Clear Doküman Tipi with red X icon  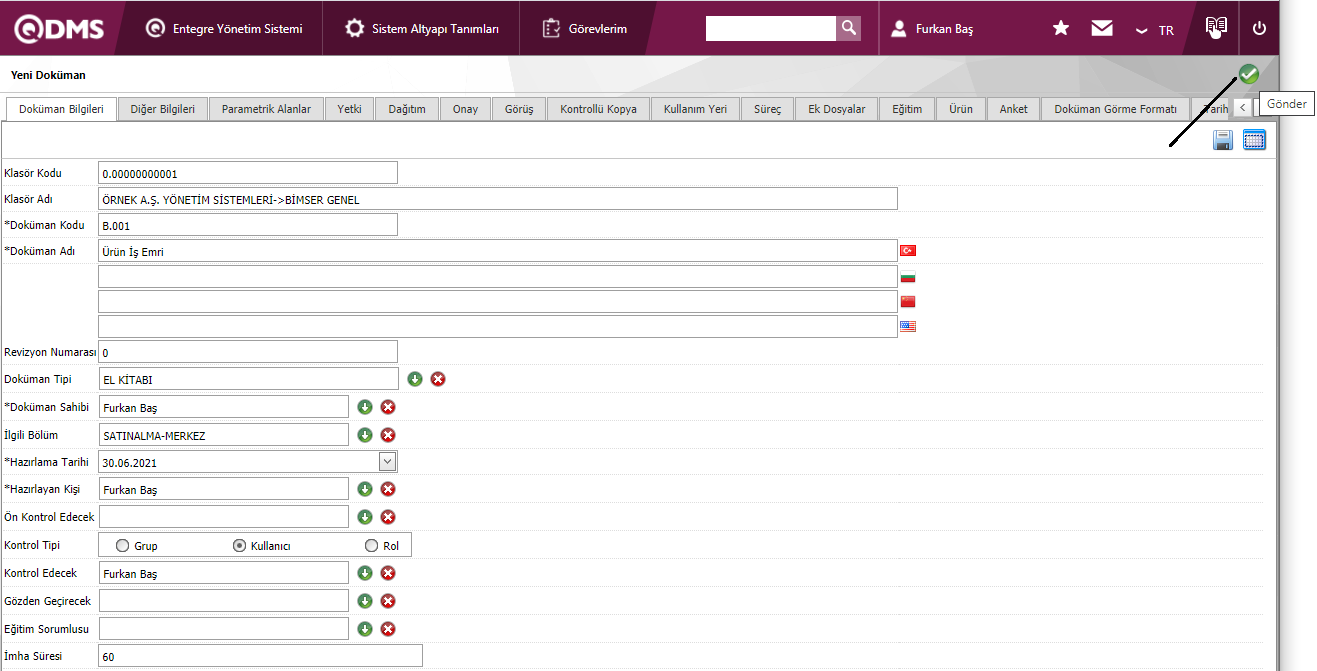[438, 379]
